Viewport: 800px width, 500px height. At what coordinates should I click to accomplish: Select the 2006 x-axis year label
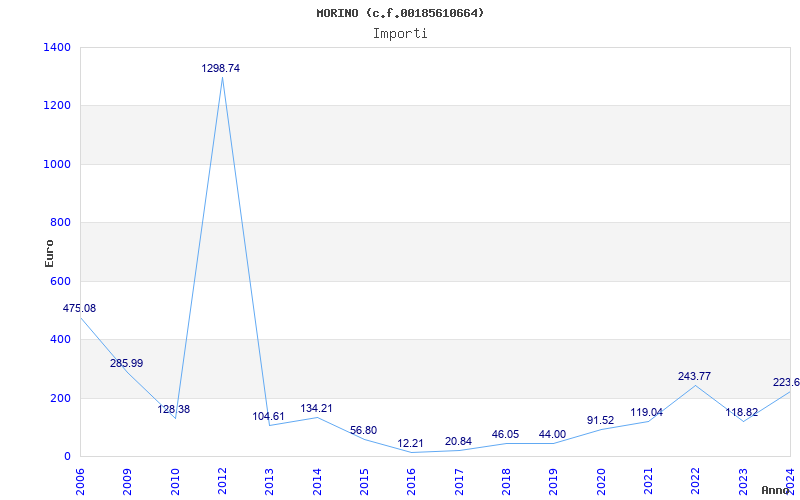tap(80, 482)
